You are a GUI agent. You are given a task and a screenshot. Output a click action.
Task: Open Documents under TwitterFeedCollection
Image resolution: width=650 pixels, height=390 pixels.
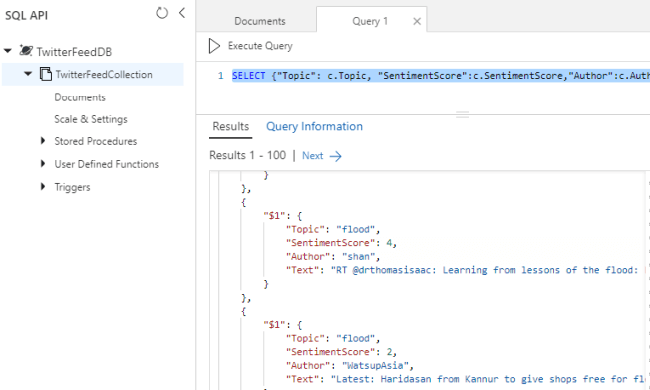coord(80,97)
